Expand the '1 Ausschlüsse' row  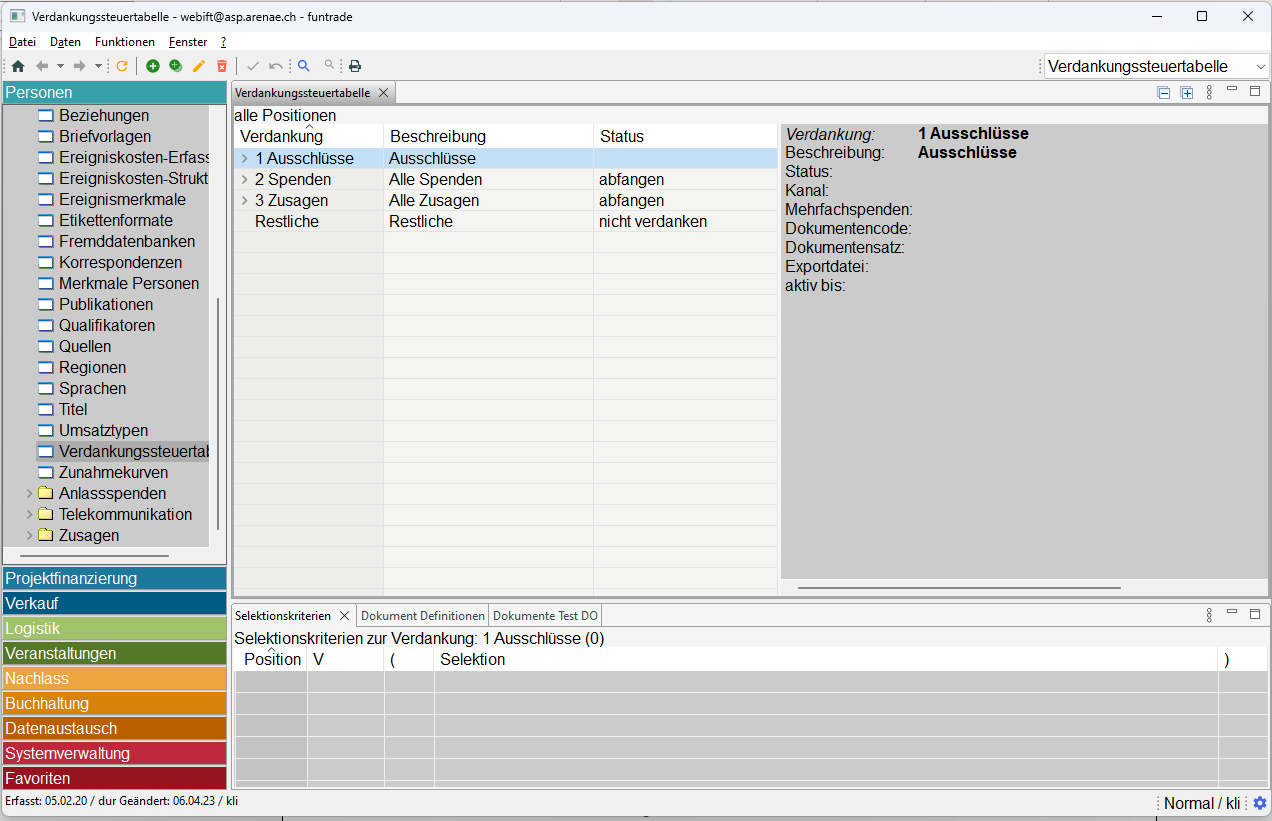coord(245,158)
